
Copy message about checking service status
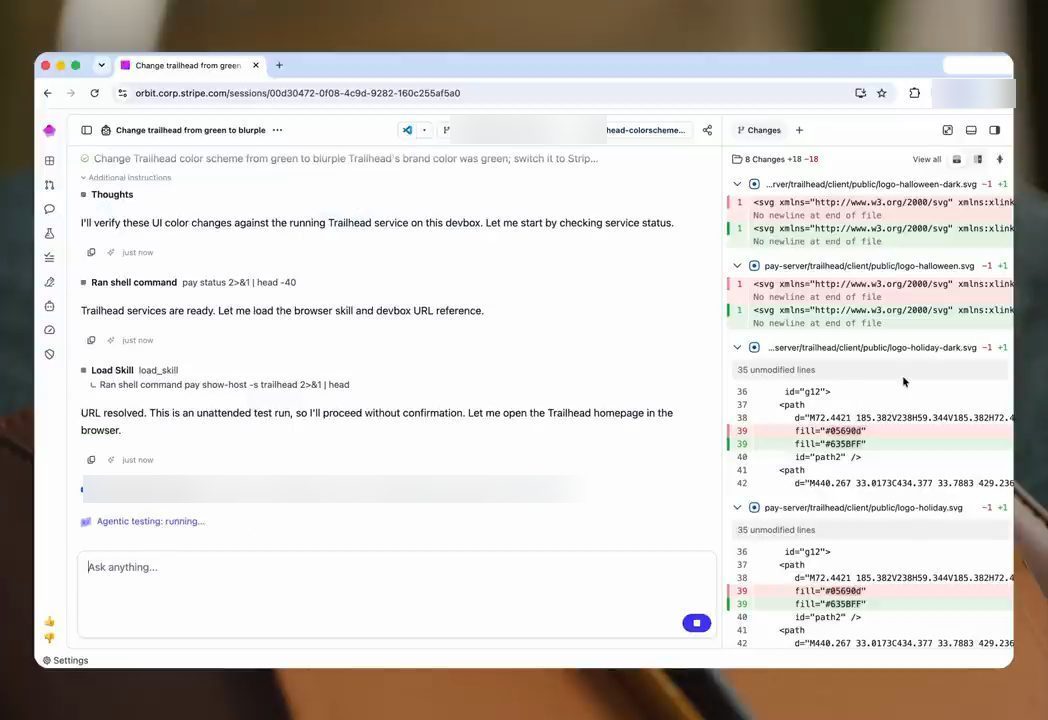[91, 252]
